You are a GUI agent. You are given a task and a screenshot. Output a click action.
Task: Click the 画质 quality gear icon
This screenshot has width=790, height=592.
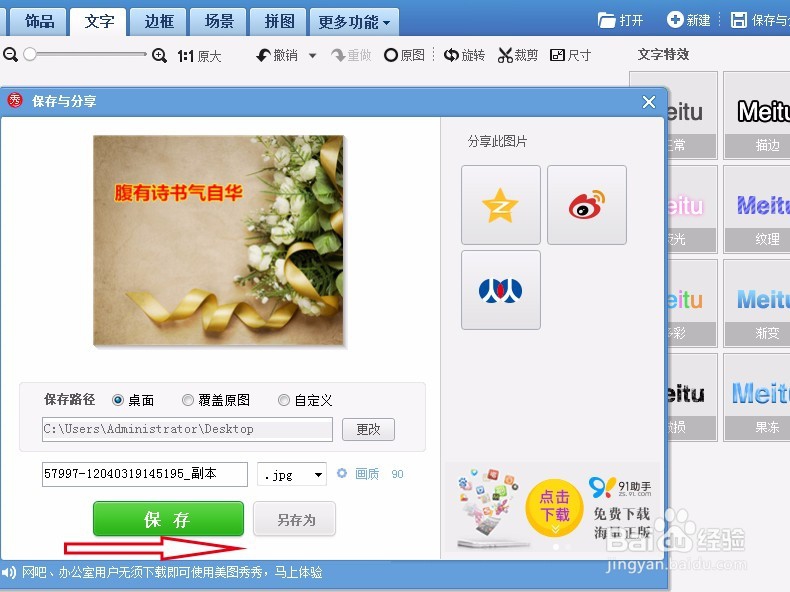(342, 473)
